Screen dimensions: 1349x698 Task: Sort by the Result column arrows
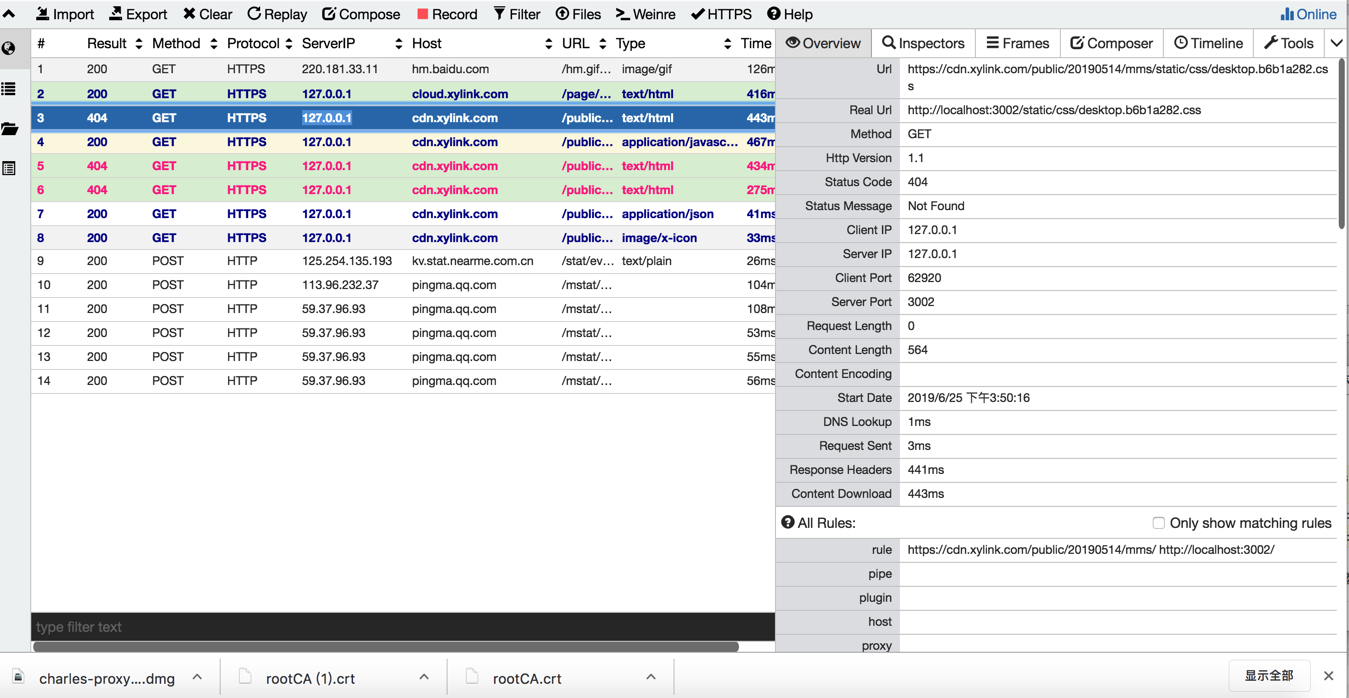(x=138, y=44)
